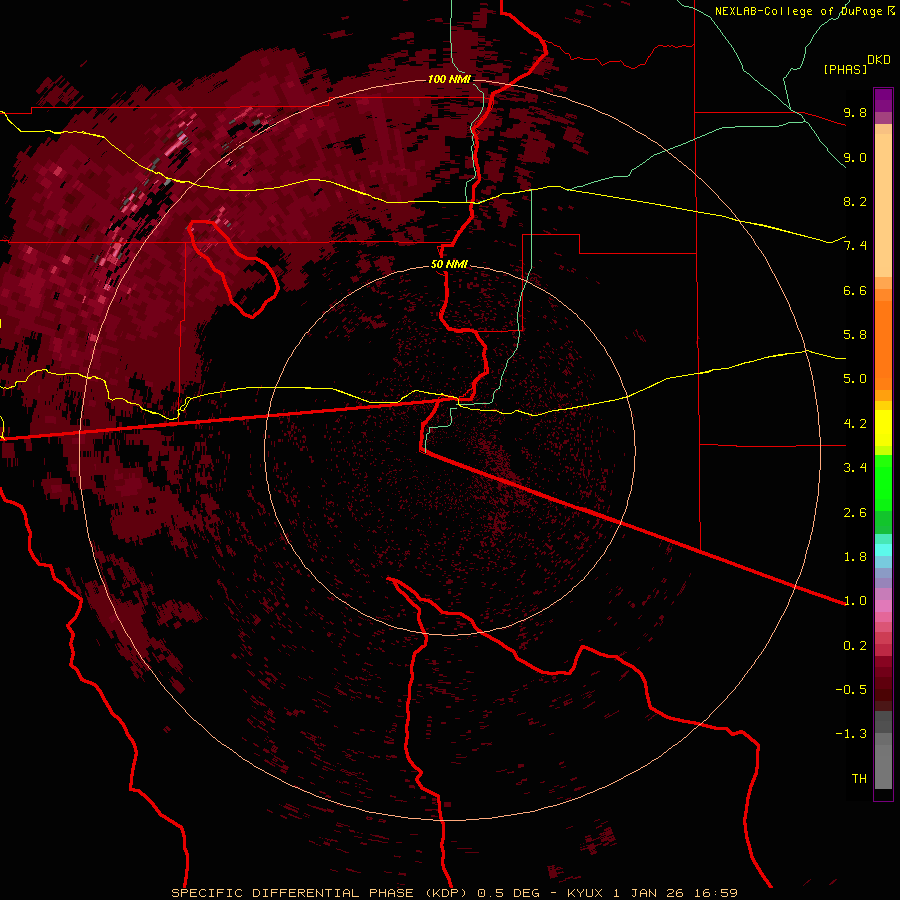Click the DKD label above the color scale
This screenshot has width=900, height=900.
[879, 60]
